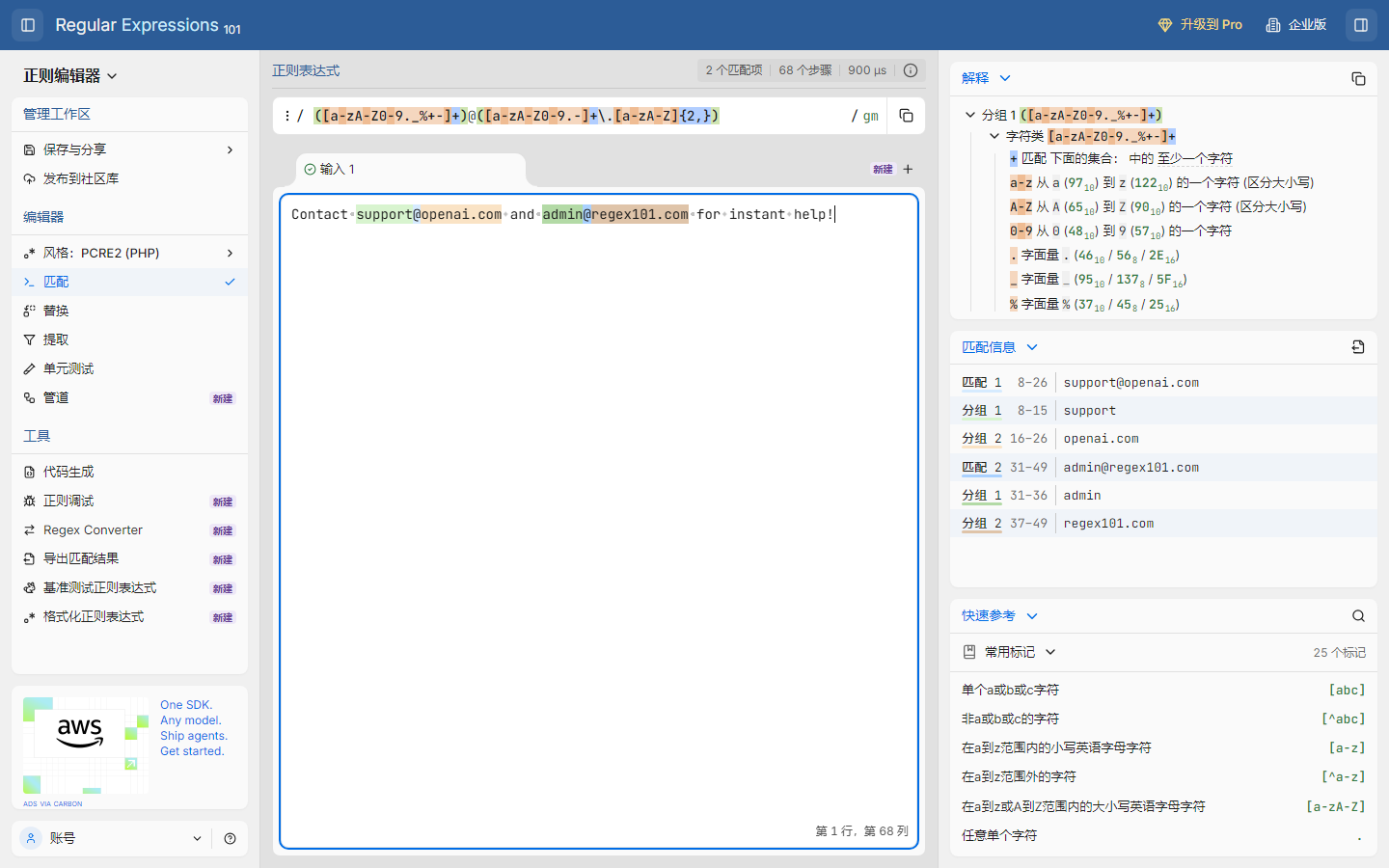
Task: Select the 输入 1 tab
Action: pyautogui.click(x=411, y=169)
